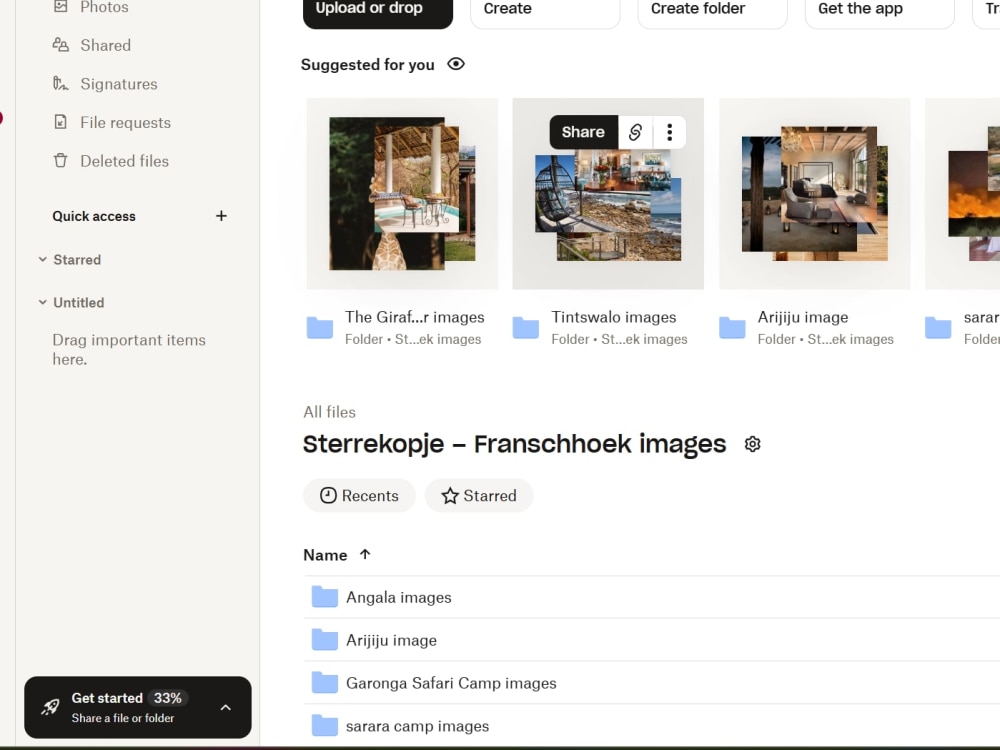Open Photos in the sidebar

[105, 7]
